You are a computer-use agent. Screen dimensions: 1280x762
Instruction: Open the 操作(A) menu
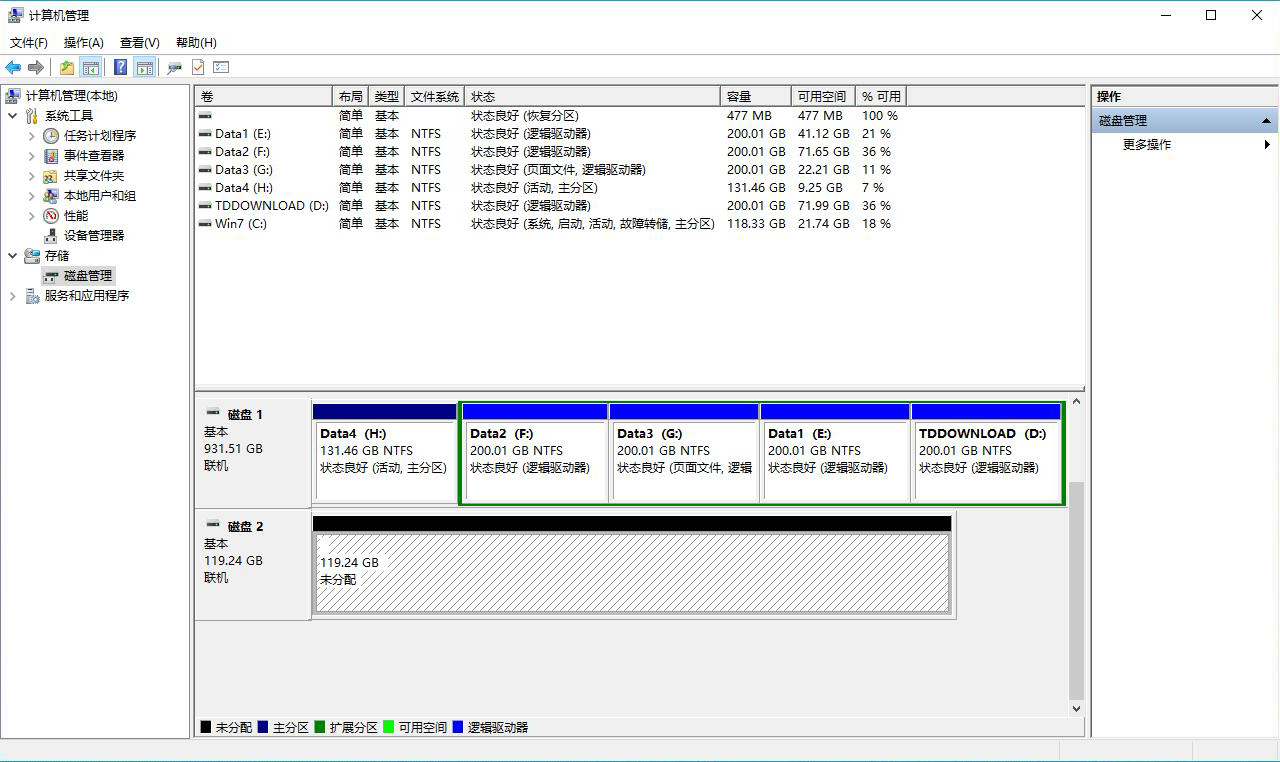coord(84,43)
